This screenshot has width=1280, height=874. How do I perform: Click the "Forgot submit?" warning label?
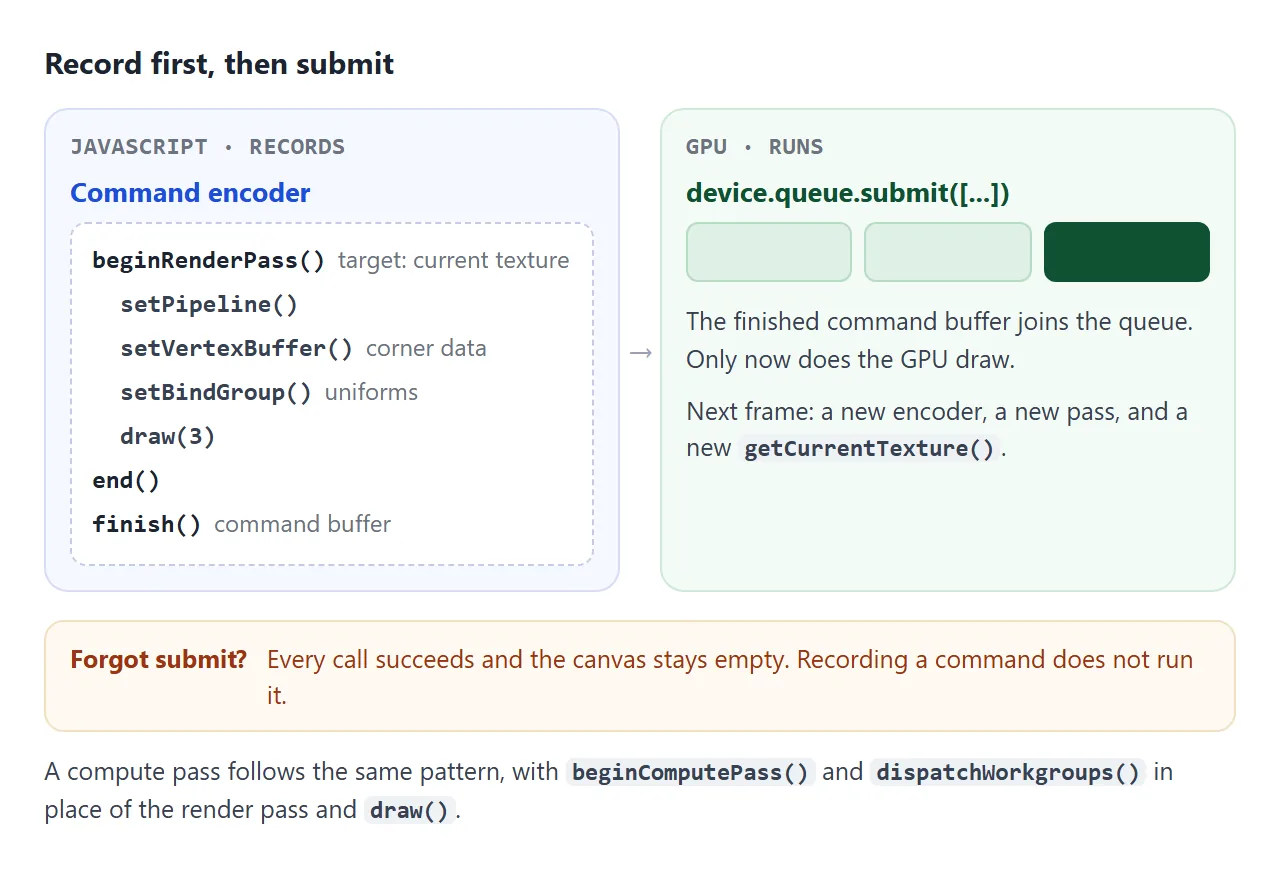[x=158, y=660]
